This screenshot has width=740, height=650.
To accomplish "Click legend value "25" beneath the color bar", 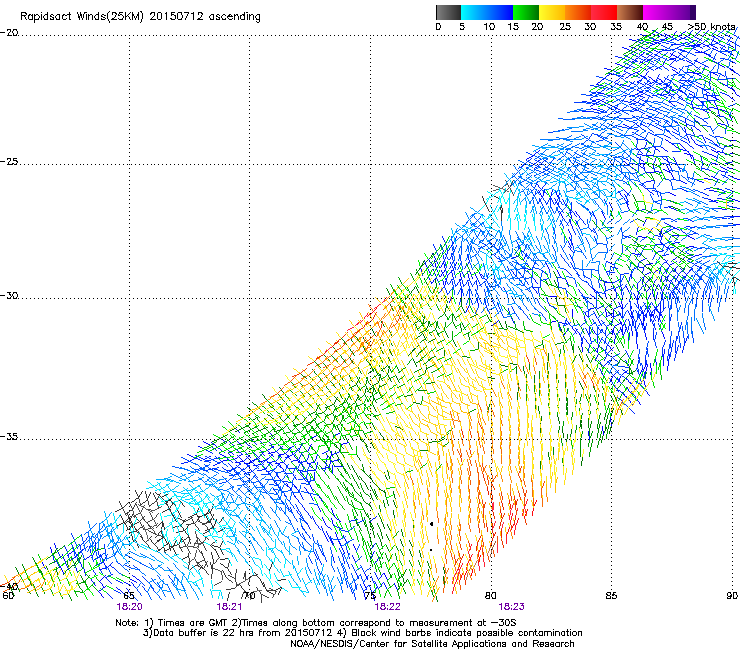I will tap(565, 27).
